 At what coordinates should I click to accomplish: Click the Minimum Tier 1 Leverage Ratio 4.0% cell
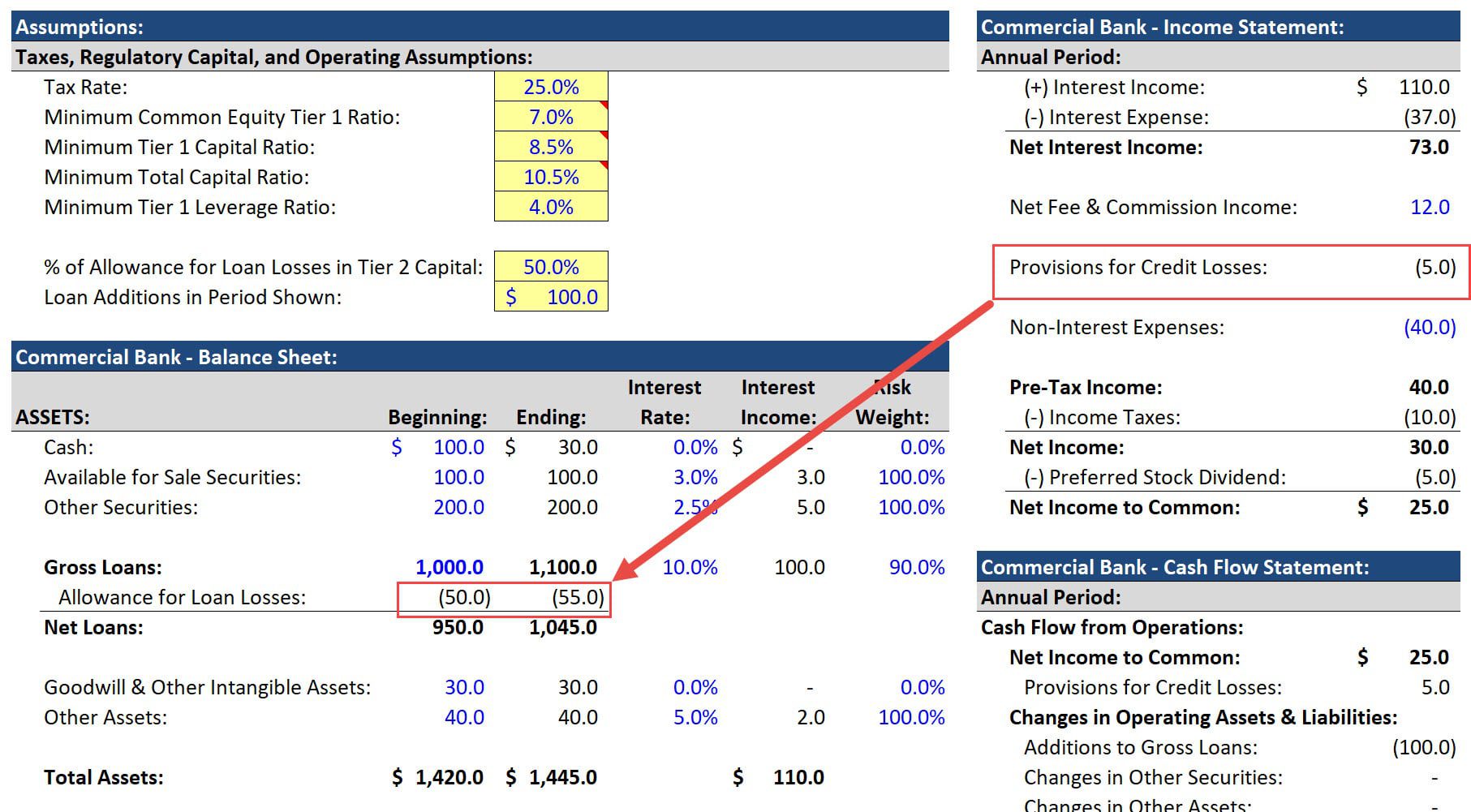pos(551,207)
